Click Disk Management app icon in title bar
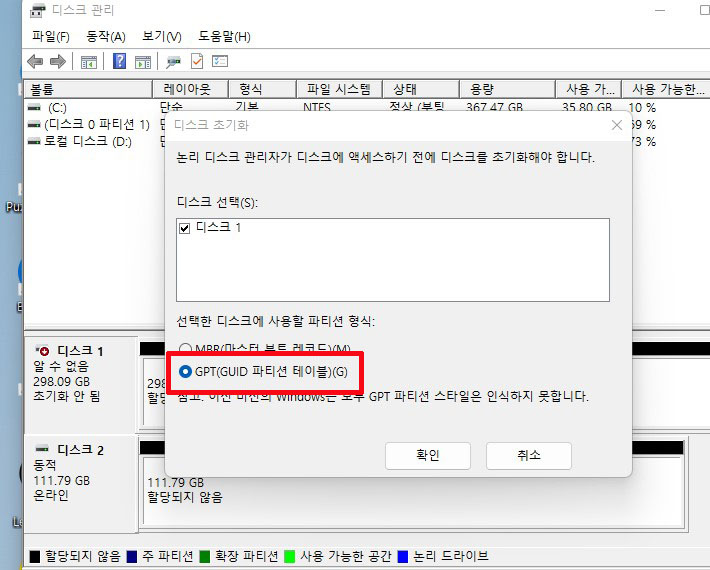Viewport: 710px width, 570px height. pyautogui.click(x=38, y=10)
